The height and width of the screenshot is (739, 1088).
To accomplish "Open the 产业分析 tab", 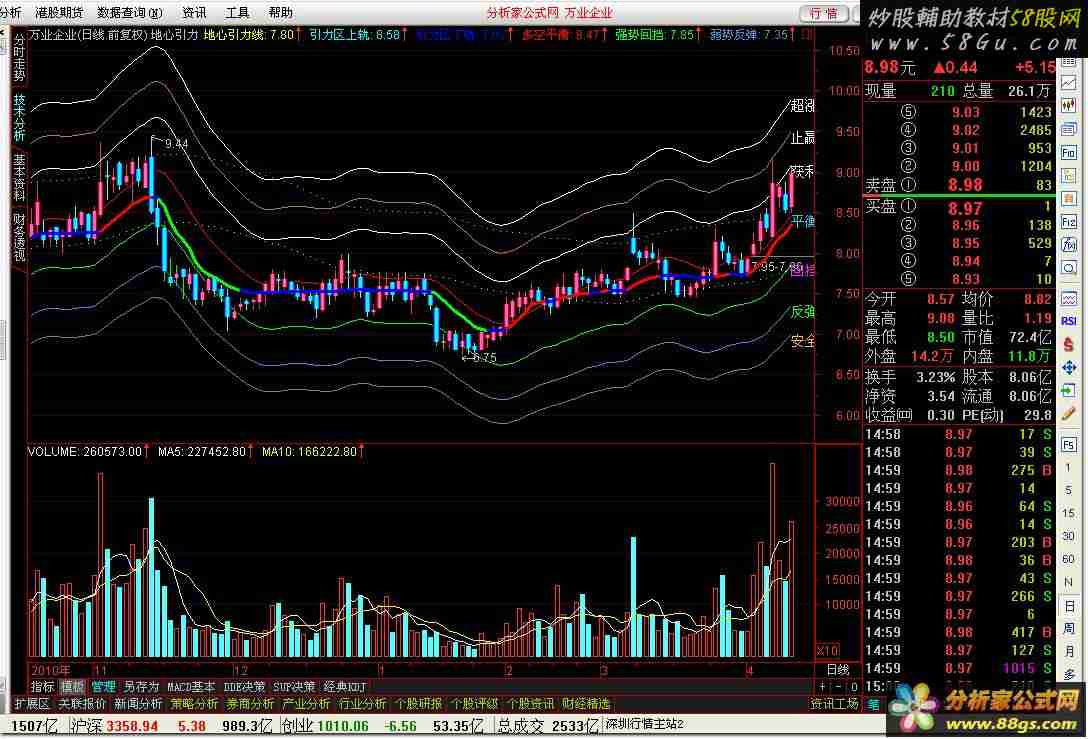I will tap(306, 704).
